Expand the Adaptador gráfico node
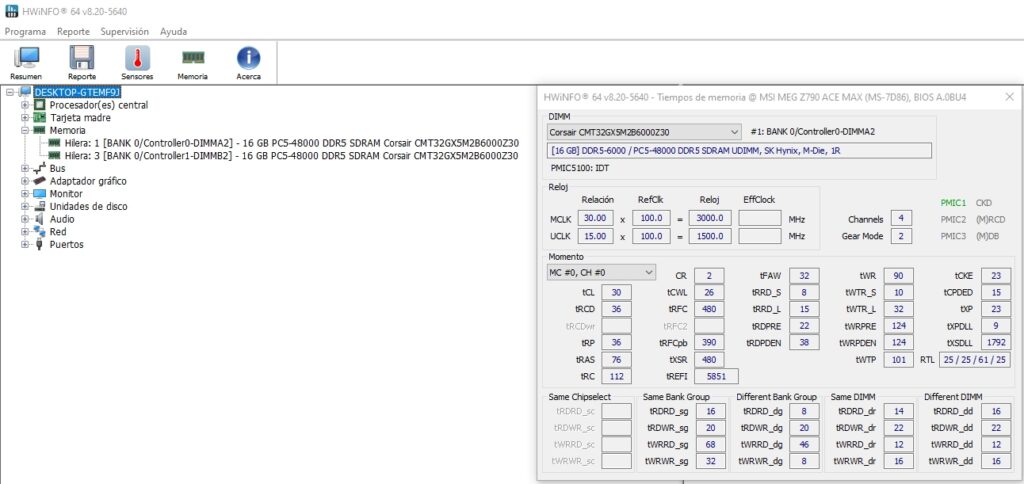Screen dimensions: 1024x484 click(25, 181)
